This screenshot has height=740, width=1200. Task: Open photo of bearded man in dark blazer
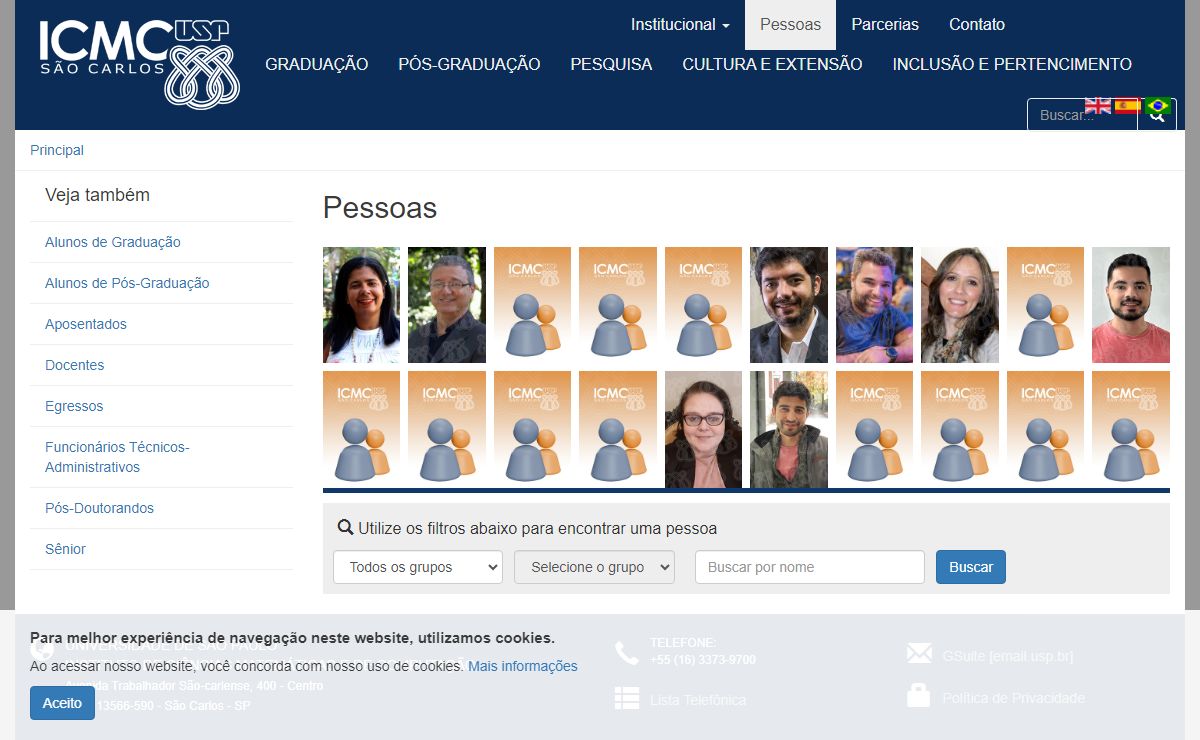pyautogui.click(x=789, y=305)
